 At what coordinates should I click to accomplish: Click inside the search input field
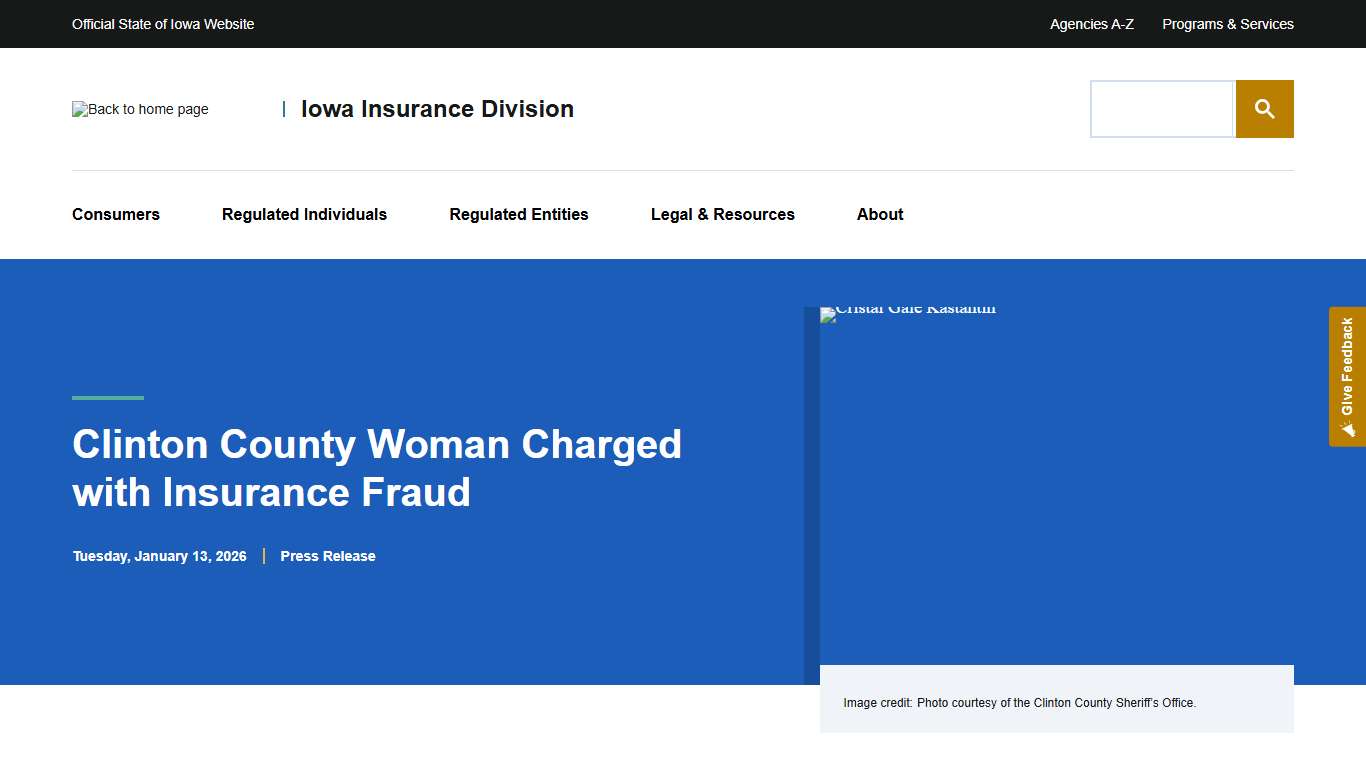(1161, 108)
